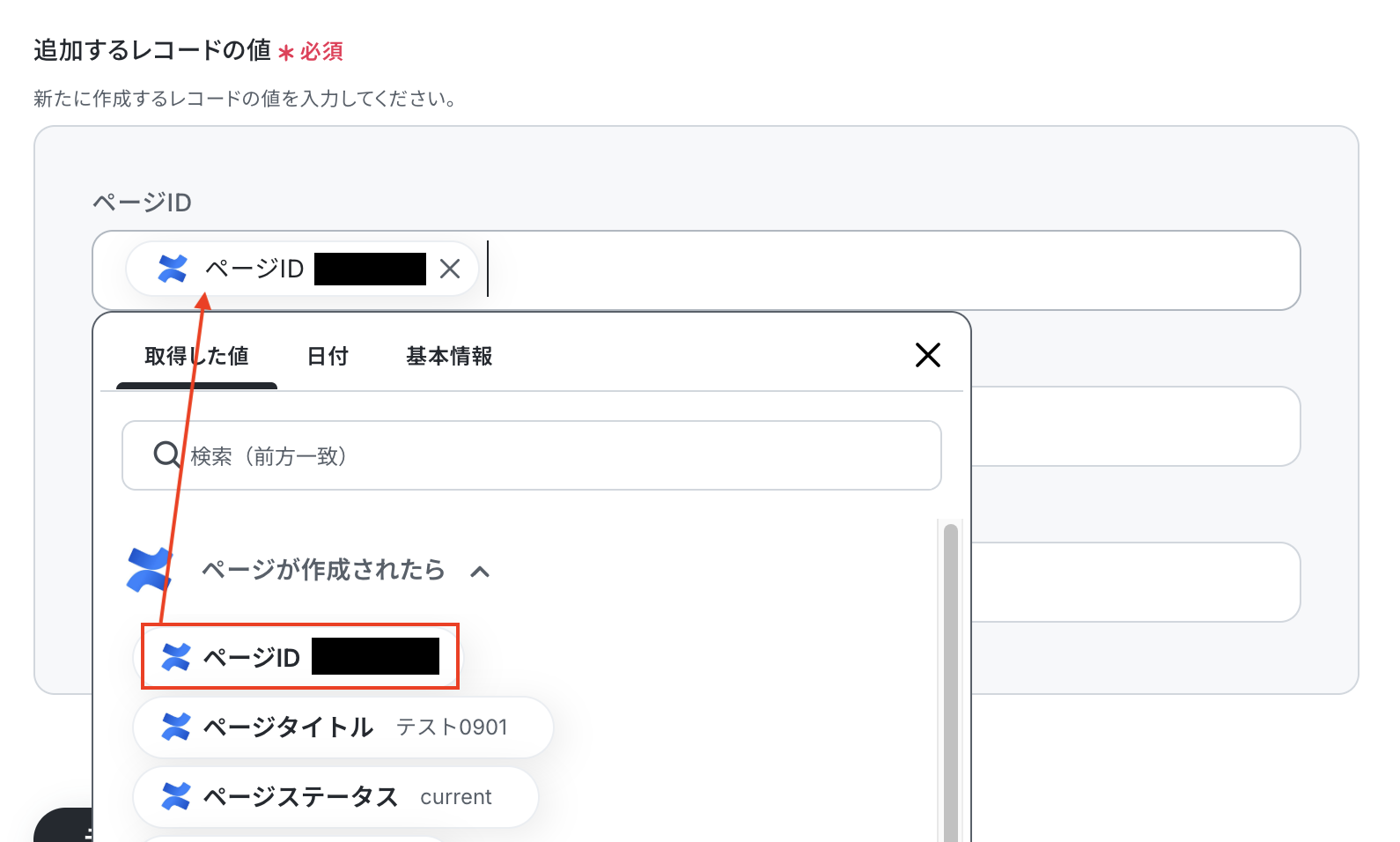The height and width of the screenshot is (842, 1400).
Task: Click the Confluence icon in the ページタイトル item
Action: [x=176, y=727]
